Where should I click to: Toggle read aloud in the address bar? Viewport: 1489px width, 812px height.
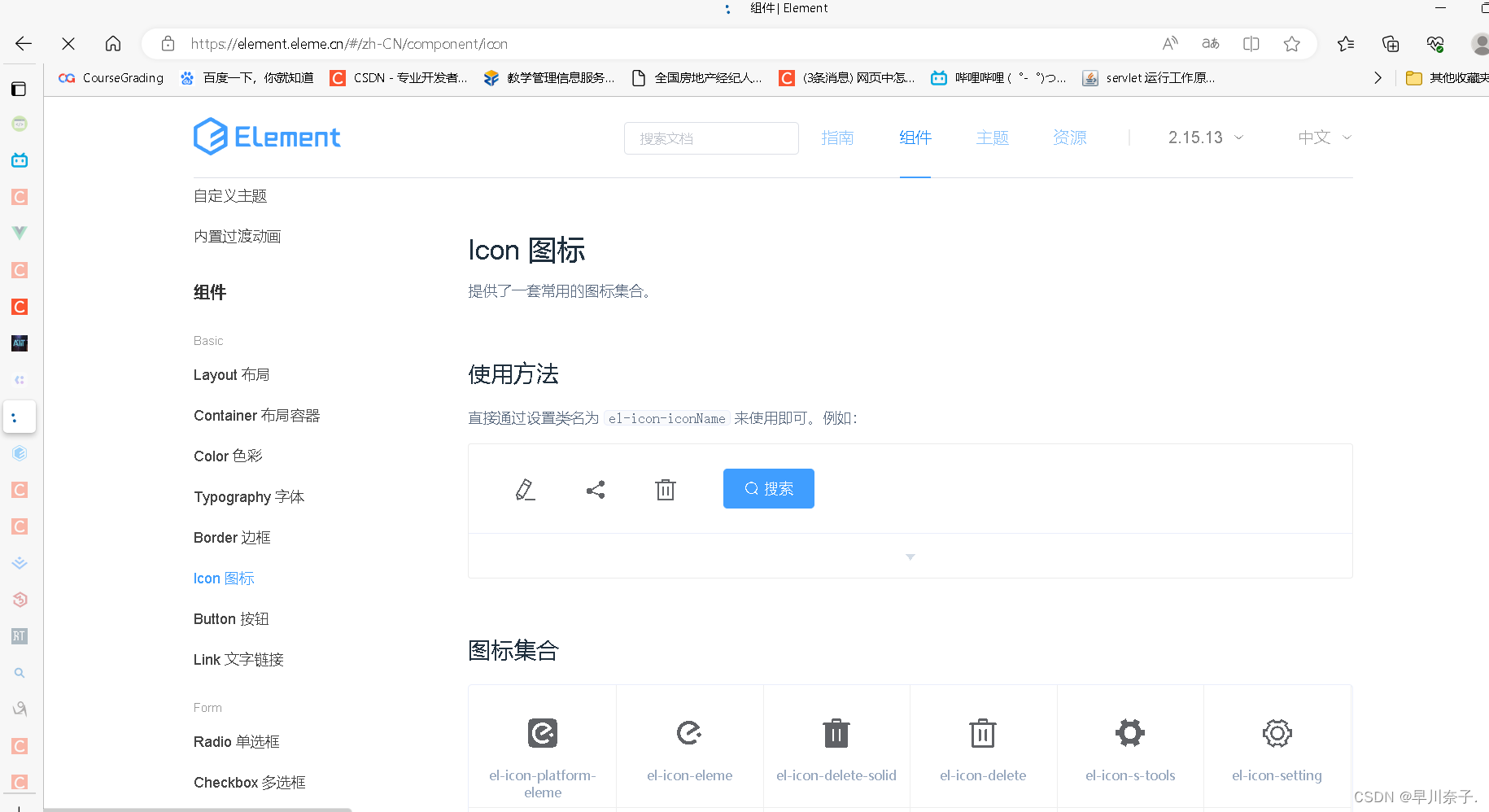click(x=1170, y=43)
